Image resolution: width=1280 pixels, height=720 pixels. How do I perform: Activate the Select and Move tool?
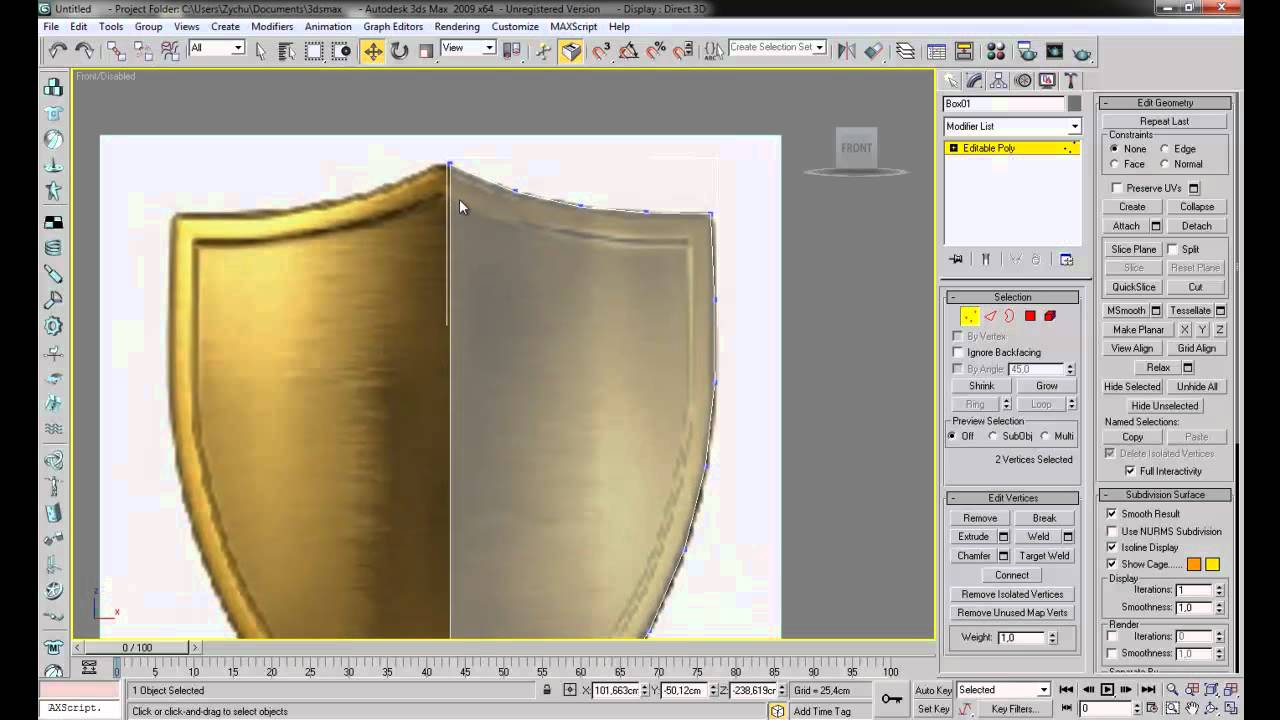372,51
